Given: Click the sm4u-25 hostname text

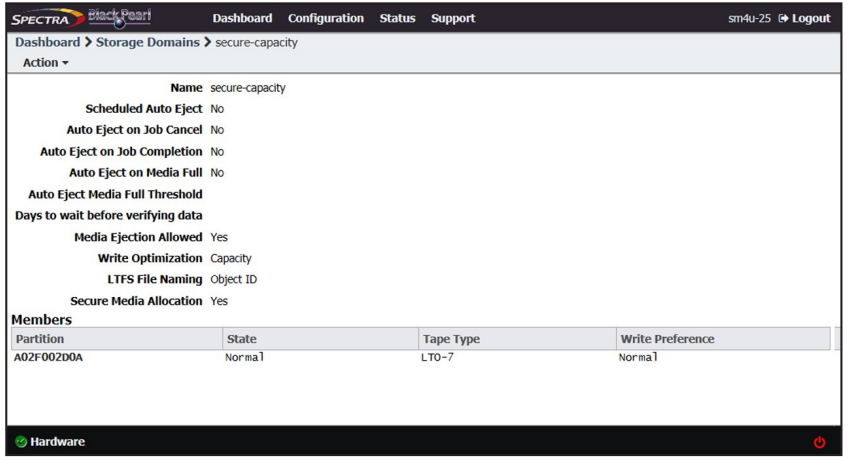Looking at the screenshot, I should (749, 18).
